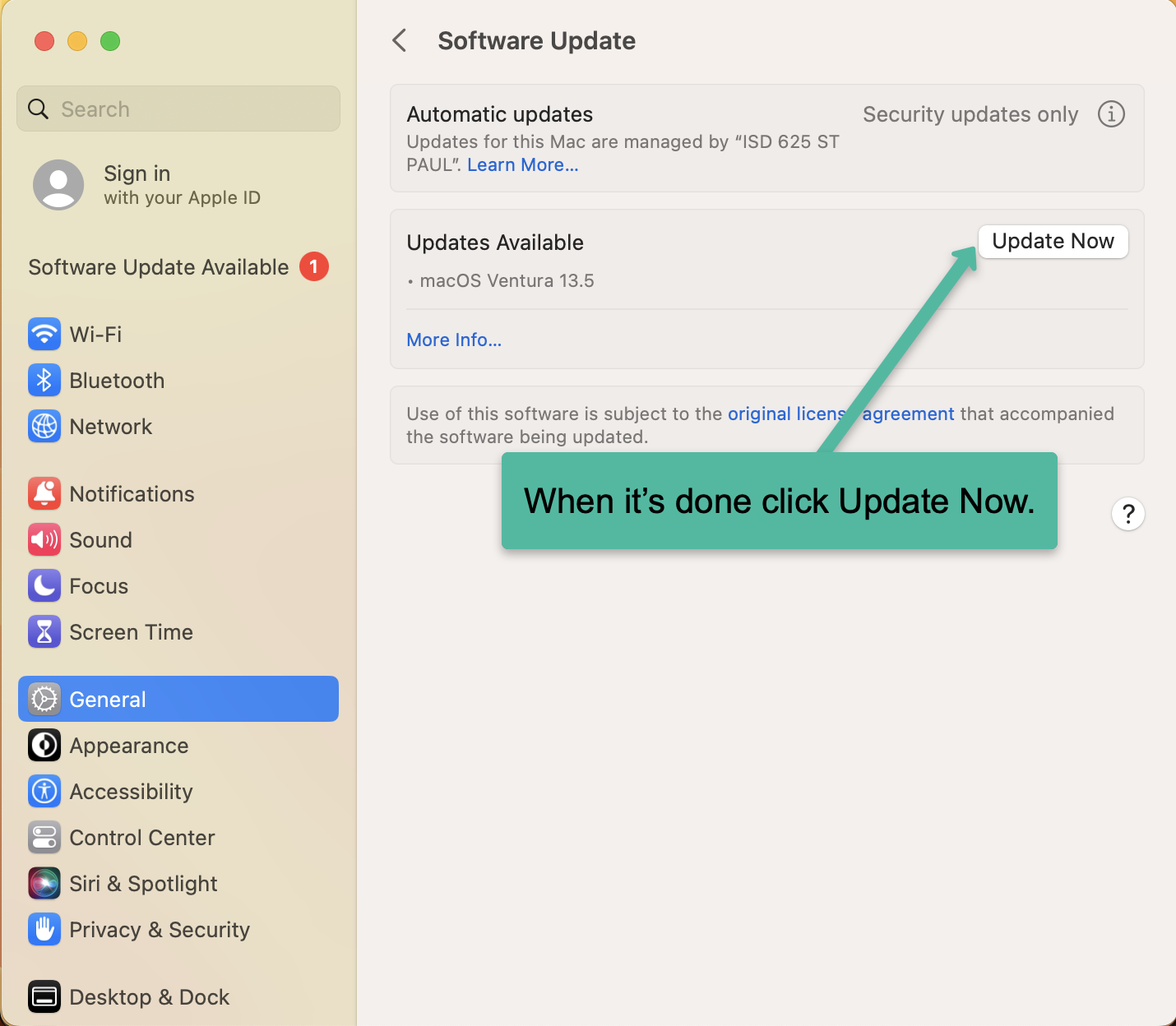The image size is (1176, 1026).
Task: Click the Privacy & Security hand icon
Action: tap(44, 929)
